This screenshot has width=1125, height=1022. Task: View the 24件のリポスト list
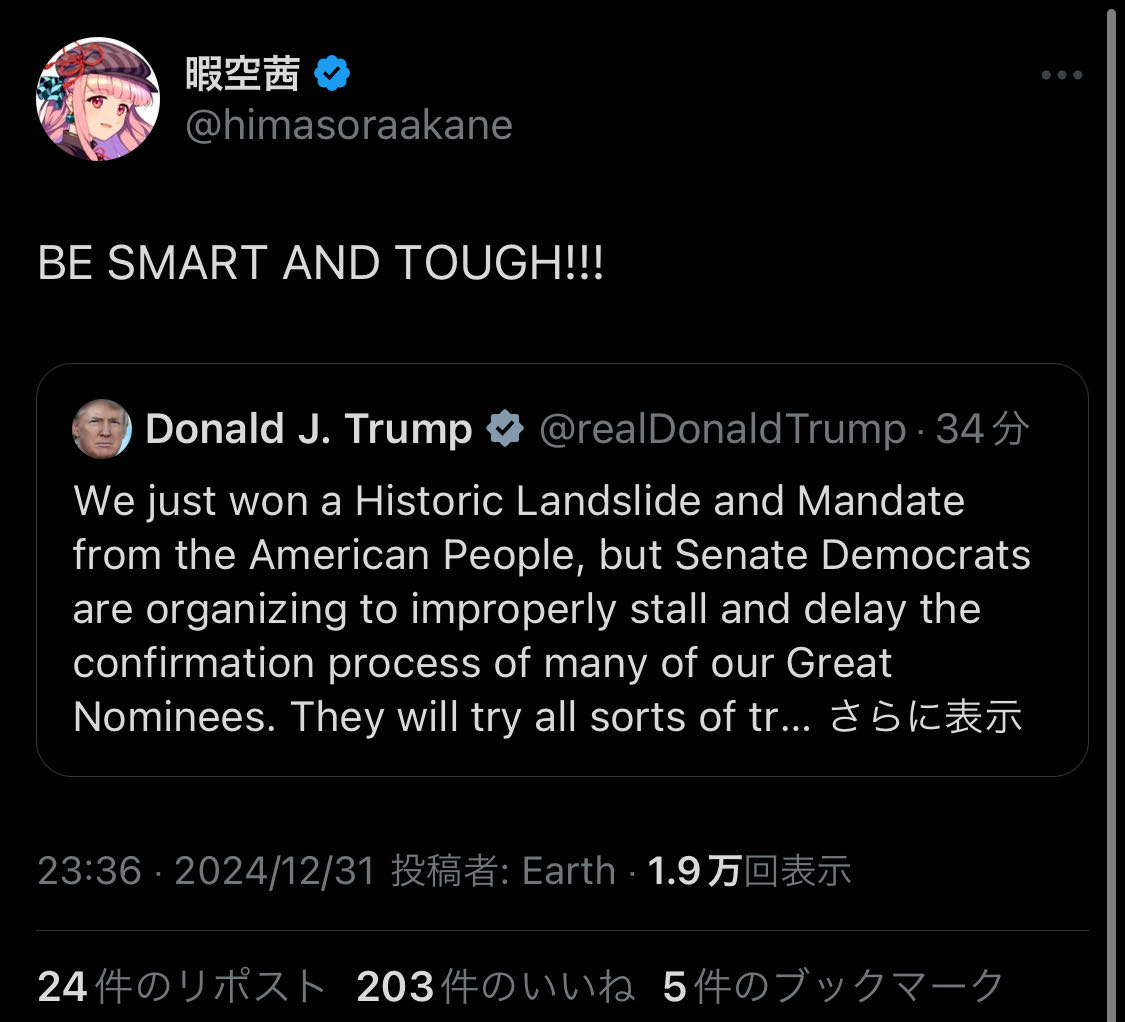pos(182,985)
